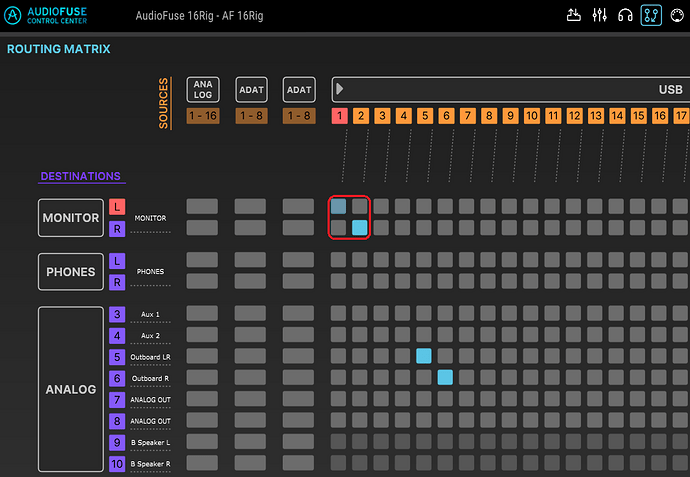
Task: Expand the ANALOG sources group
Action: click(x=203, y=89)
